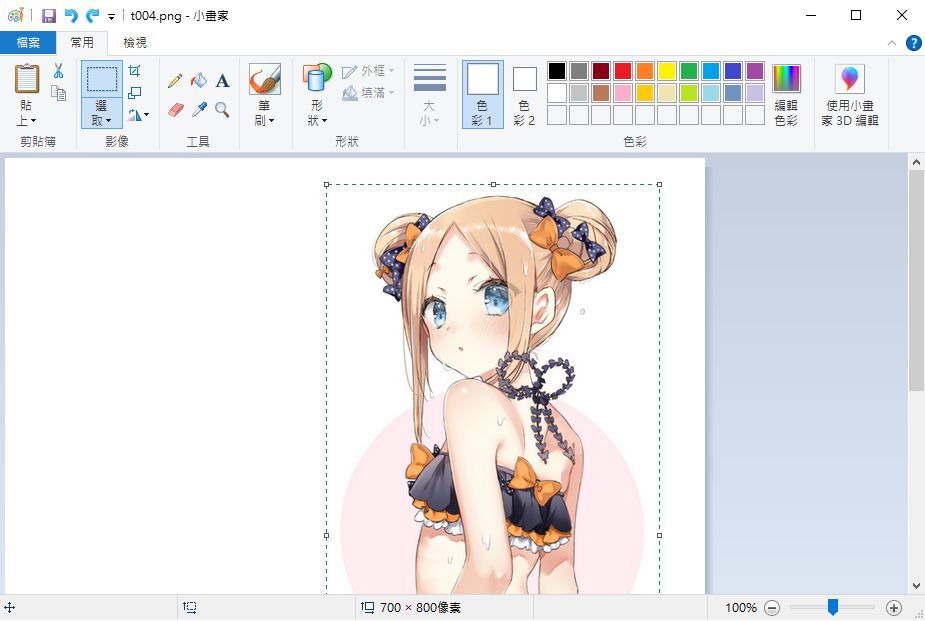Pick the orange color swatch
This screenshot has height=621, width=925.
pos(645,71)
